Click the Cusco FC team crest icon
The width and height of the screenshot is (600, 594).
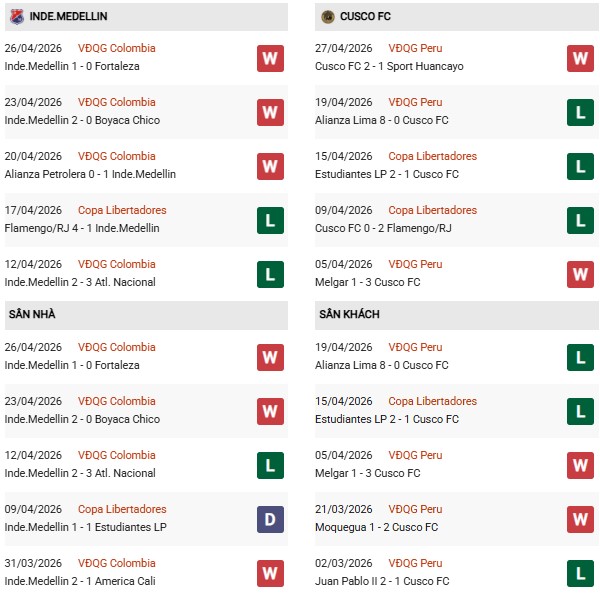pos(328,17)
